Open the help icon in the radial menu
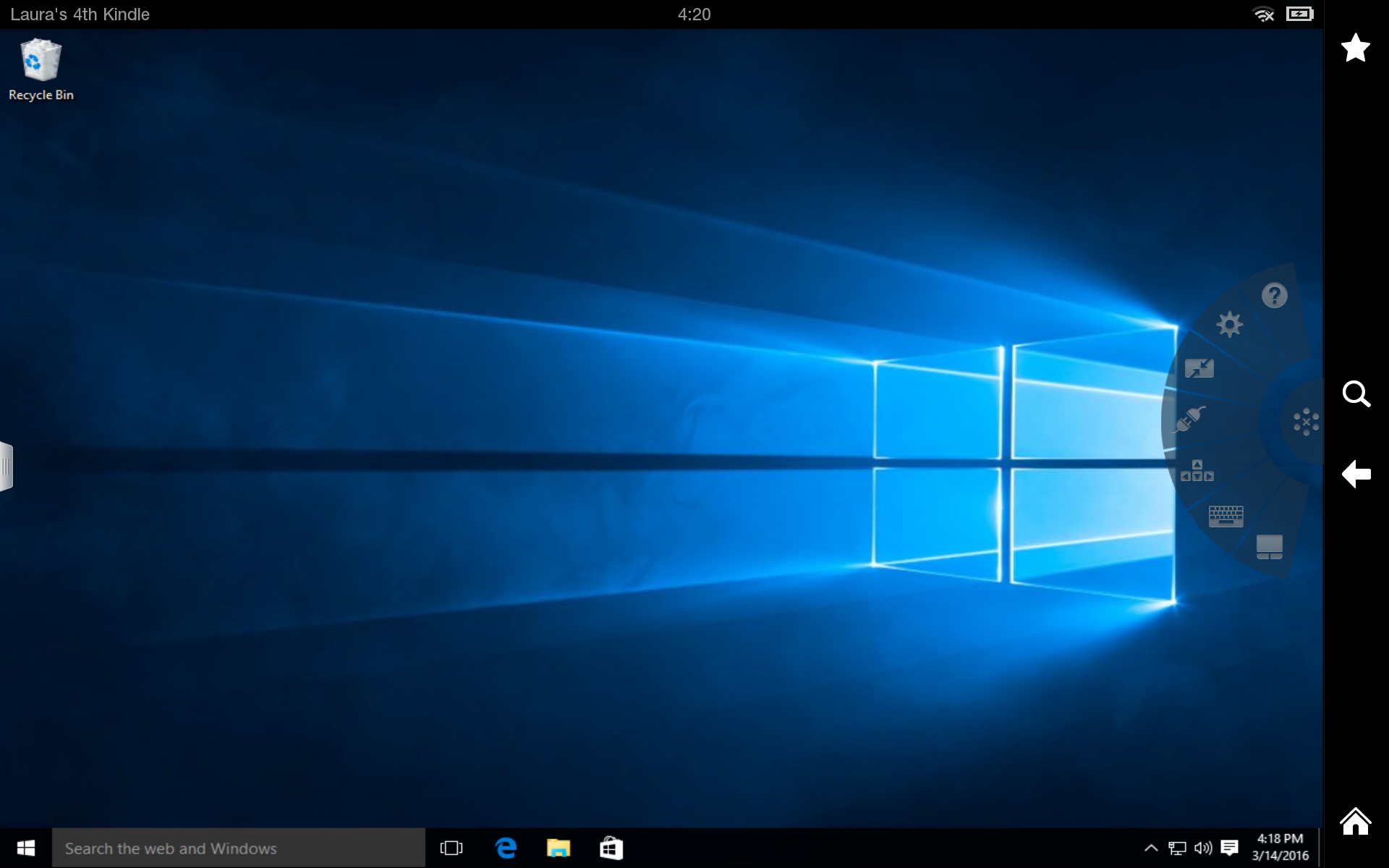 click(x=1274, y=295)
